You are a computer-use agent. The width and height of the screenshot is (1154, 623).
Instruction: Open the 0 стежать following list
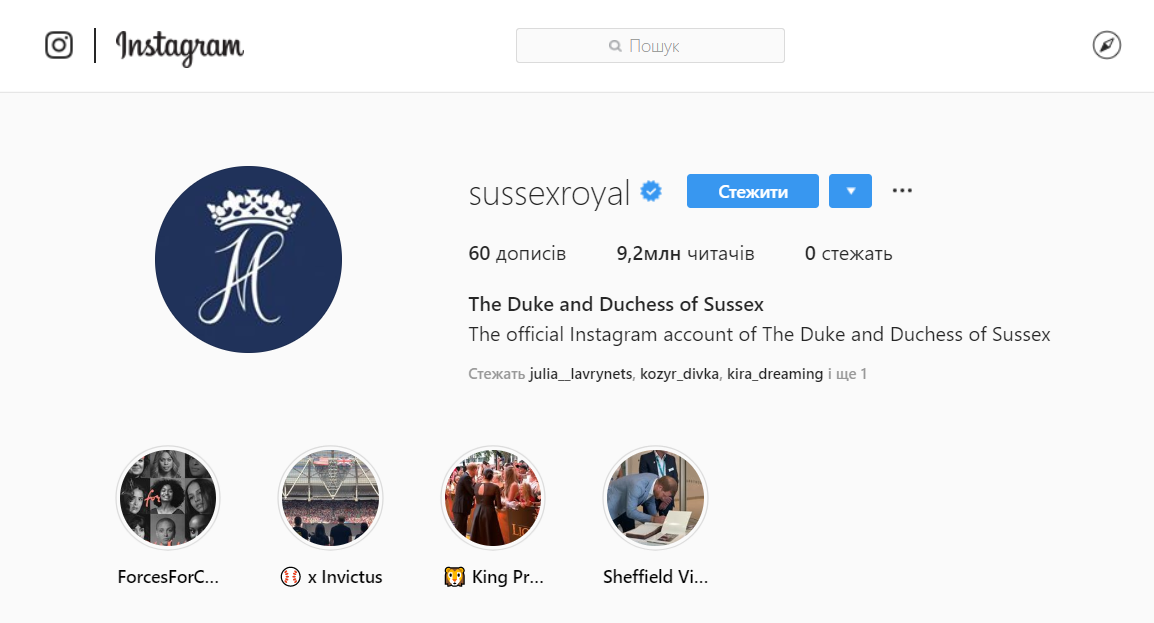coord(849,254)
